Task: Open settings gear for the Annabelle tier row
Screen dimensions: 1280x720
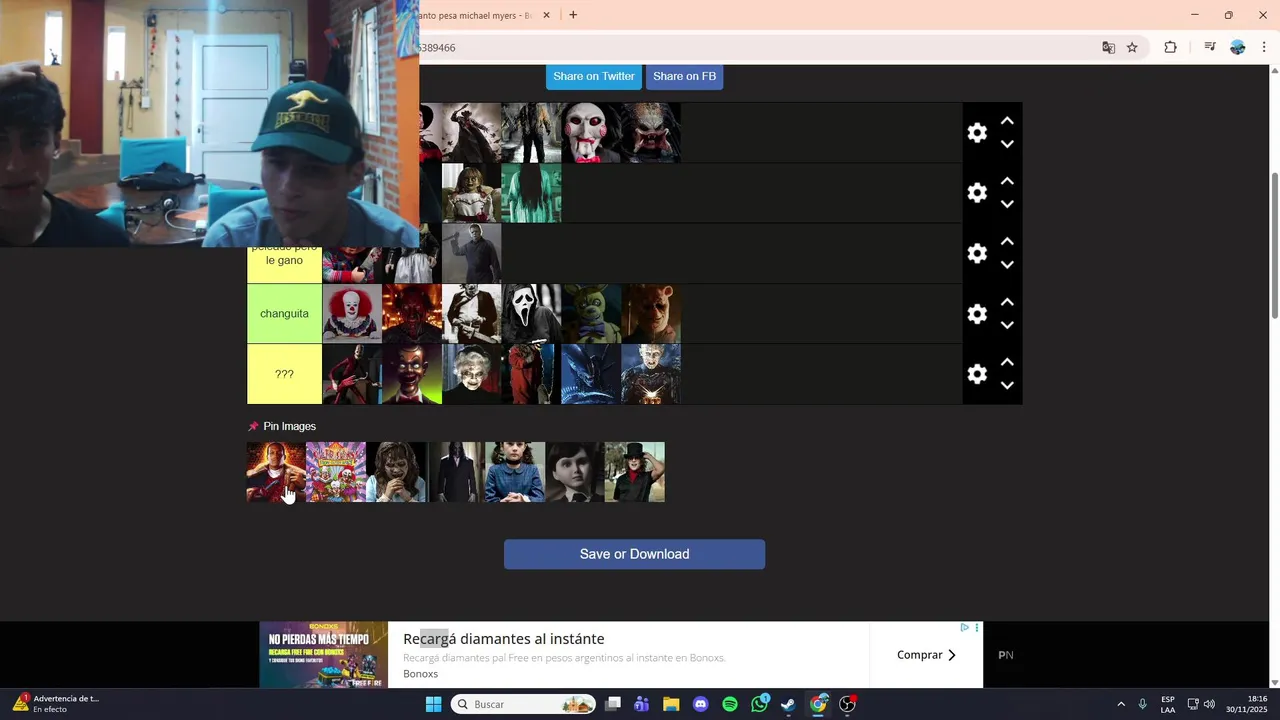Action: tap(977, 193)
